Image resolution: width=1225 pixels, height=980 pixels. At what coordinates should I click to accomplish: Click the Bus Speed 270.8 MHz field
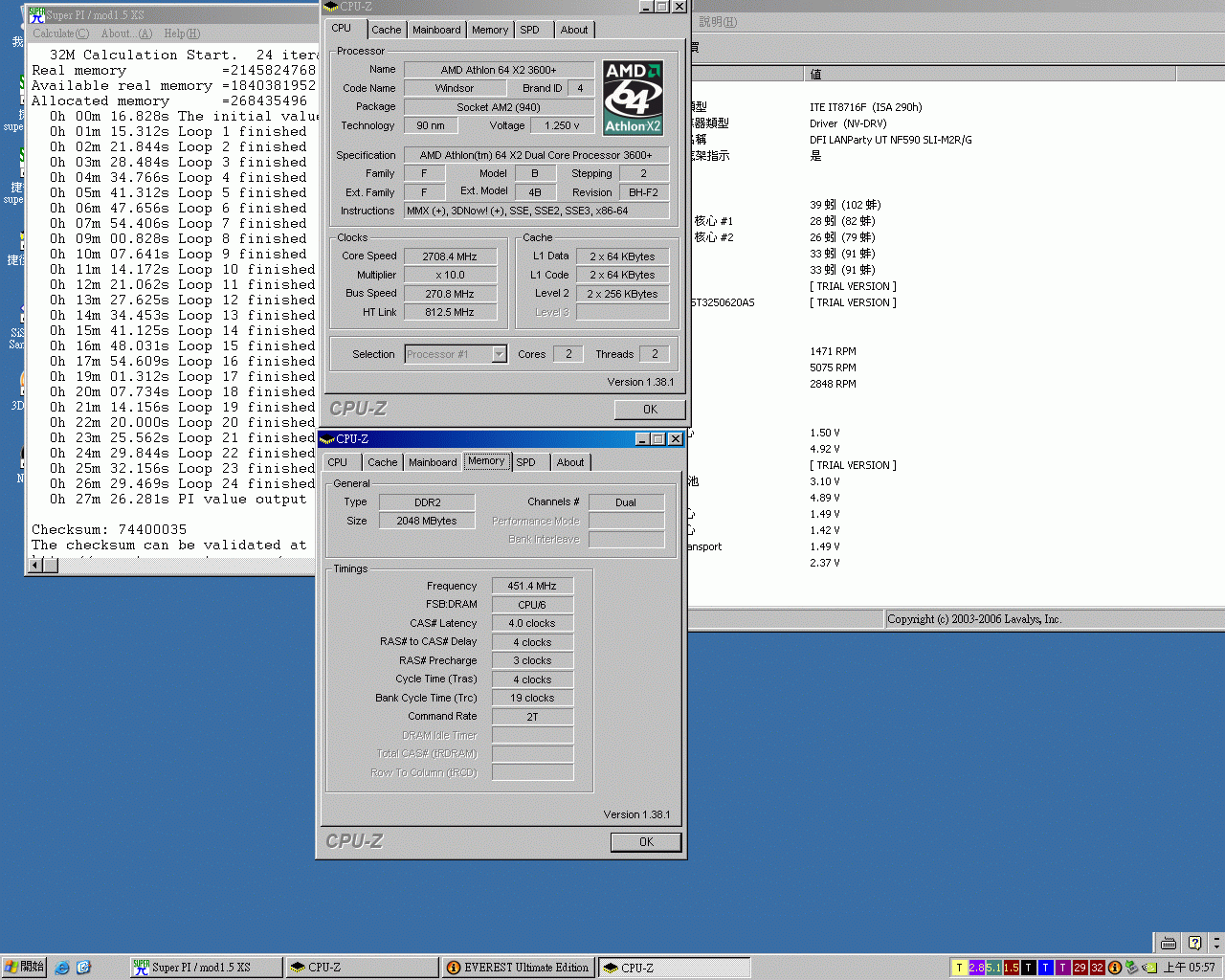[x=450, y=294]
